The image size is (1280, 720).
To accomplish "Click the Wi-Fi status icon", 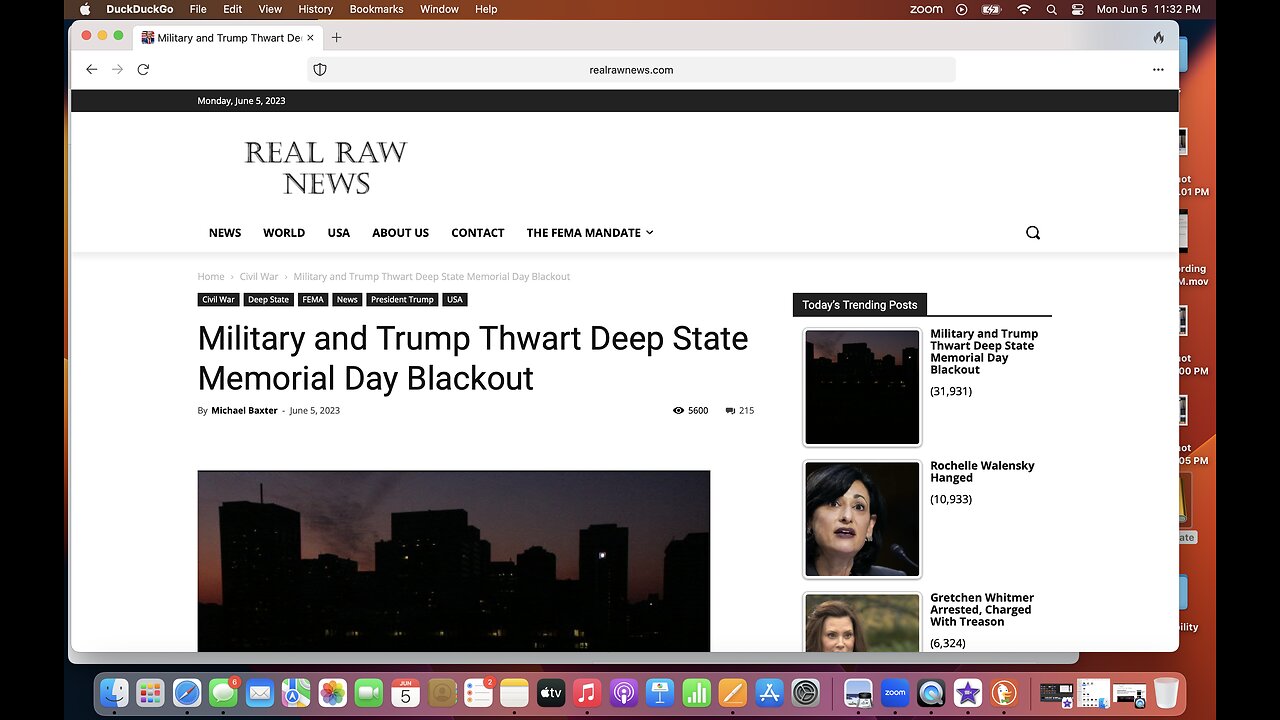I will tap(1023, 9).
